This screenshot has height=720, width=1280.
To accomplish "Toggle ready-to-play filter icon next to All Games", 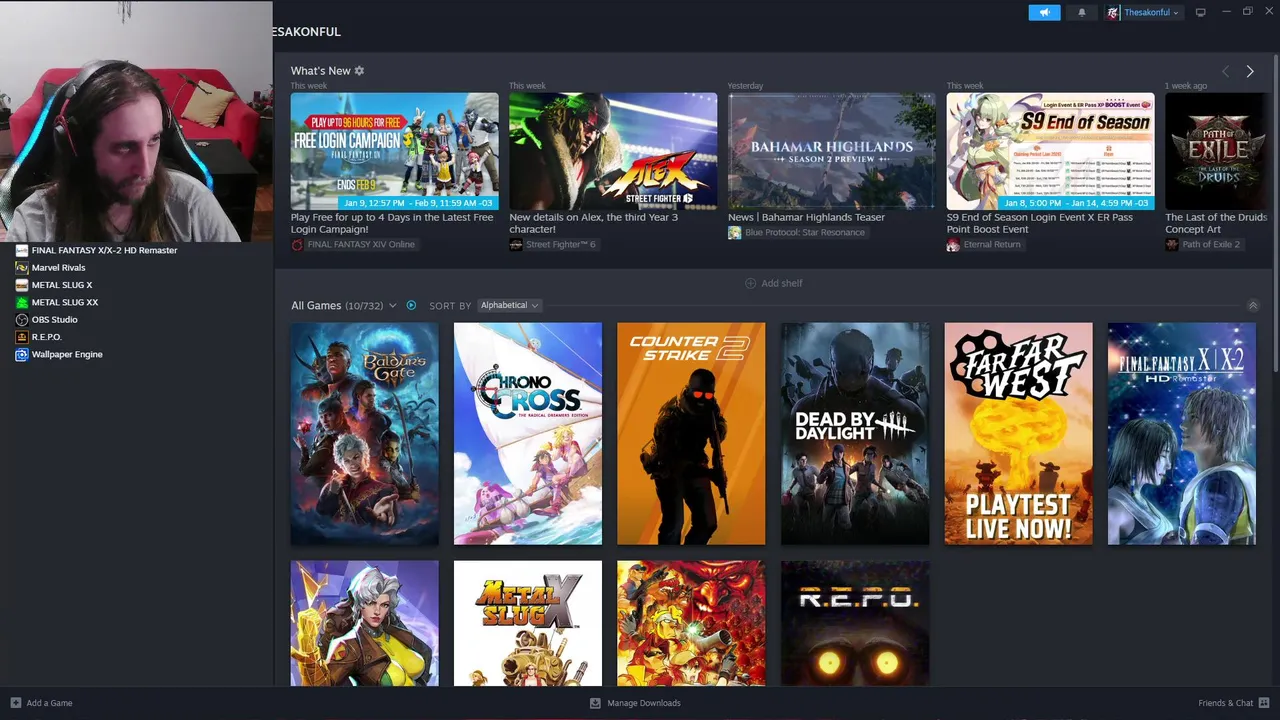I will tap(411, 305).
